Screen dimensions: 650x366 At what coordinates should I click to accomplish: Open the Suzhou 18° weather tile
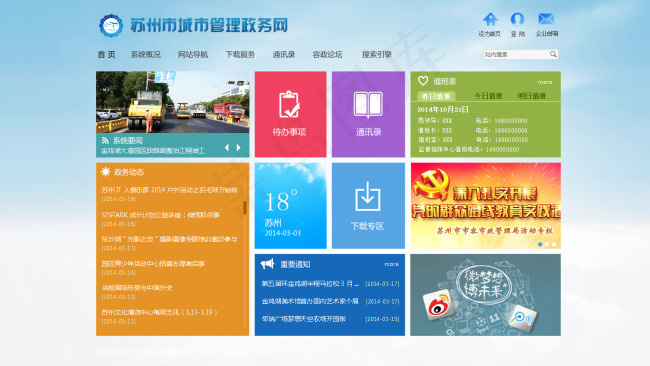(x=291, y=206)
